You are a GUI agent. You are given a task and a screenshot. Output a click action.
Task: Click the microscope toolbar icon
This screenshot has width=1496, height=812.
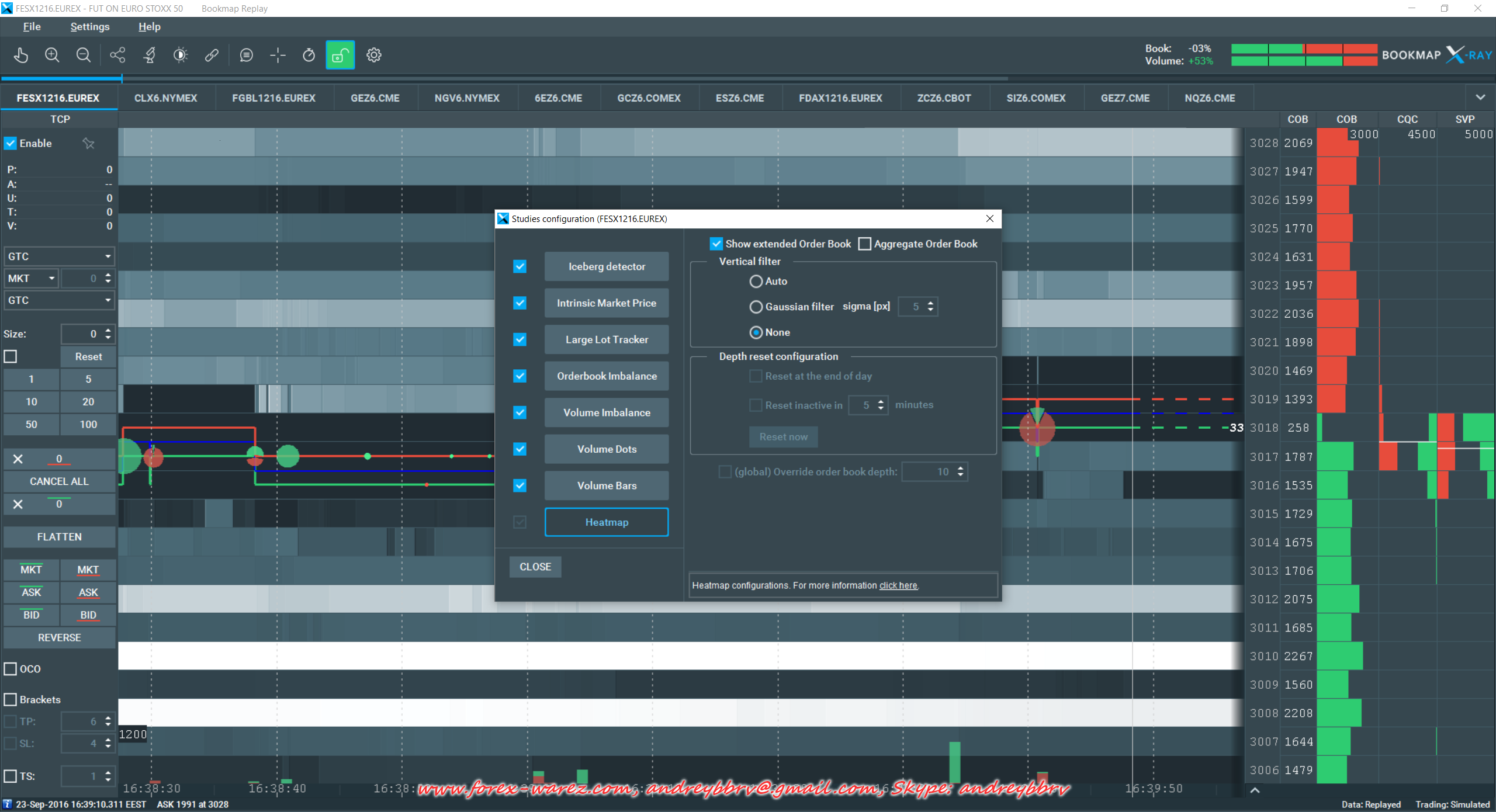(x=150, y=55)
